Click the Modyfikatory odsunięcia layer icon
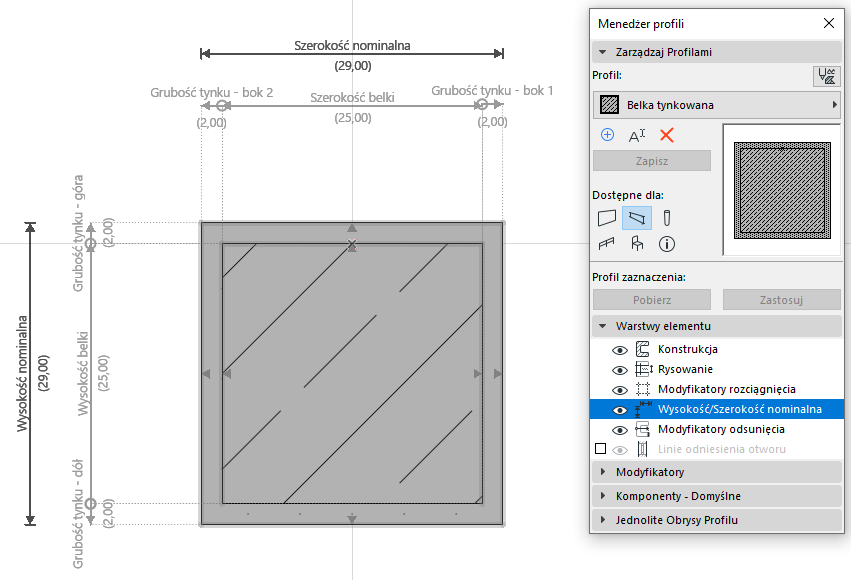This screenshot has width=851, height=580. pos(643,429)
